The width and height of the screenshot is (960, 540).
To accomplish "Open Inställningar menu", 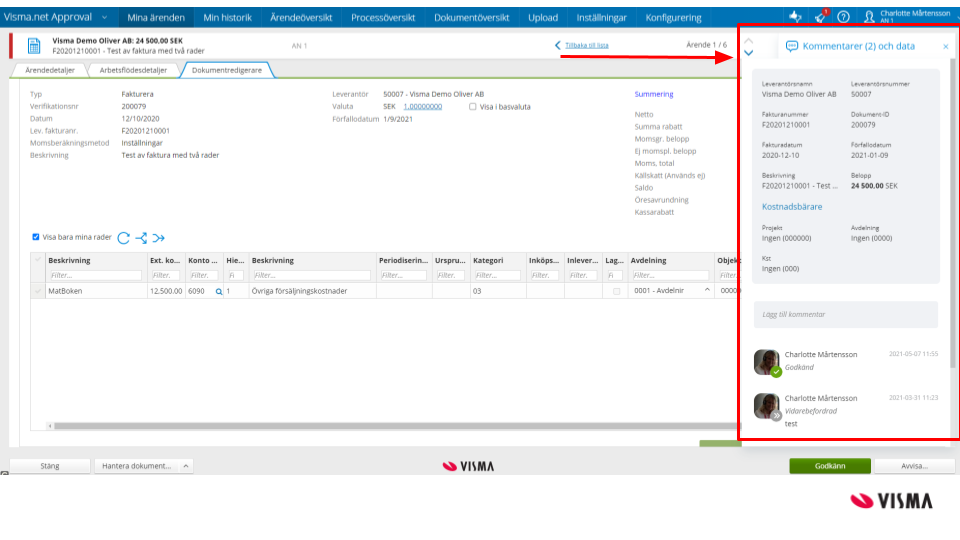I will tap(601, 18).
